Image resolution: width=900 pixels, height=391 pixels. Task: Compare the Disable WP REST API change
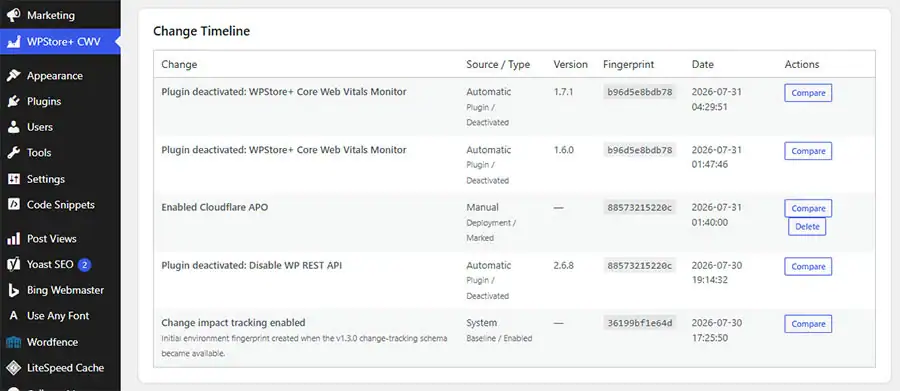[808, 266]
